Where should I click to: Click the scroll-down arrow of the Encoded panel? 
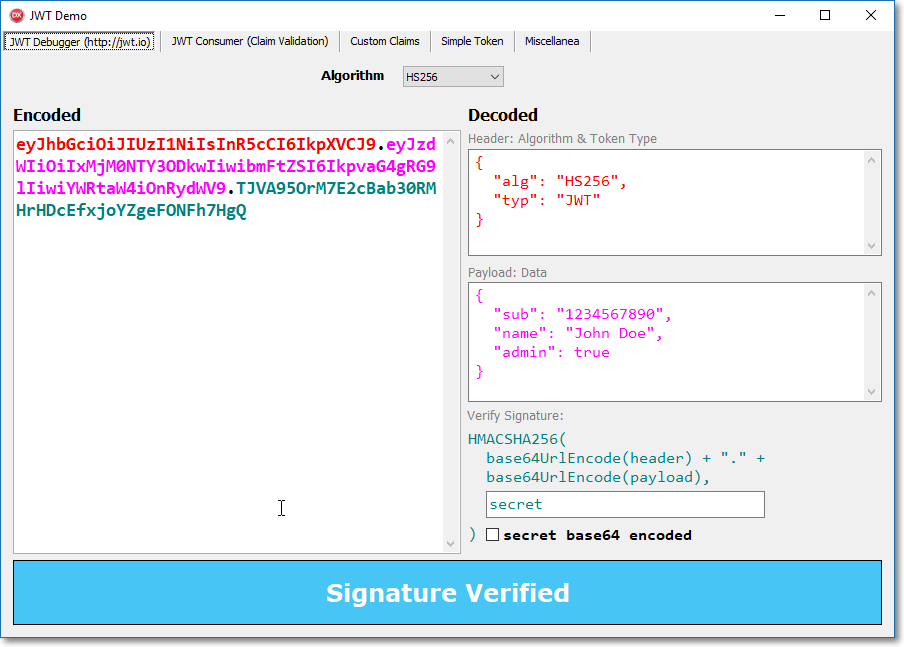point(450,542)
